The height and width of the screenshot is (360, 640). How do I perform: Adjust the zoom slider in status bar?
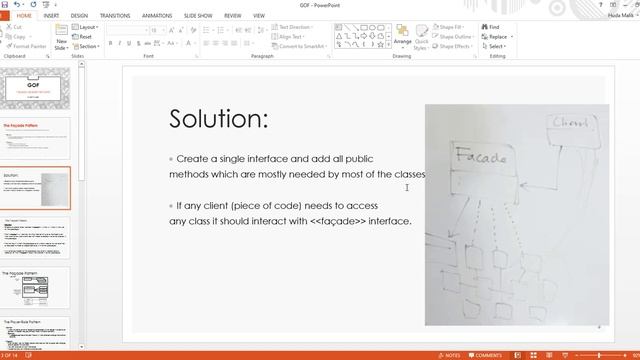tap(600, 356)
